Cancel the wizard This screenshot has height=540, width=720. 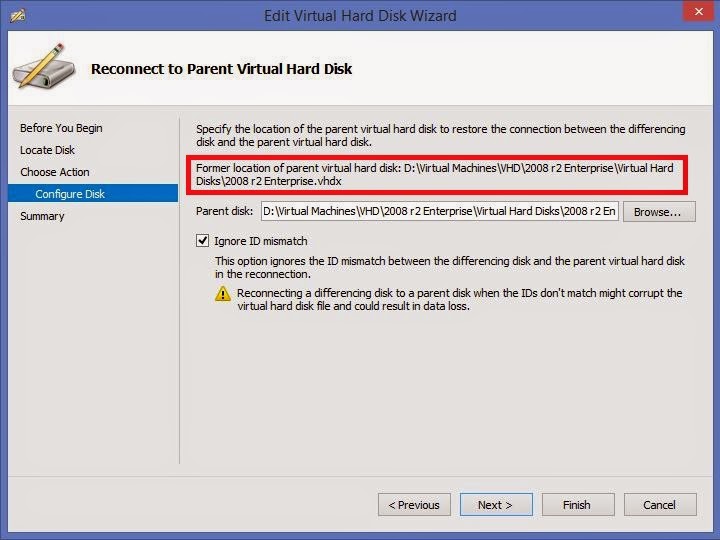click(659, 505)
